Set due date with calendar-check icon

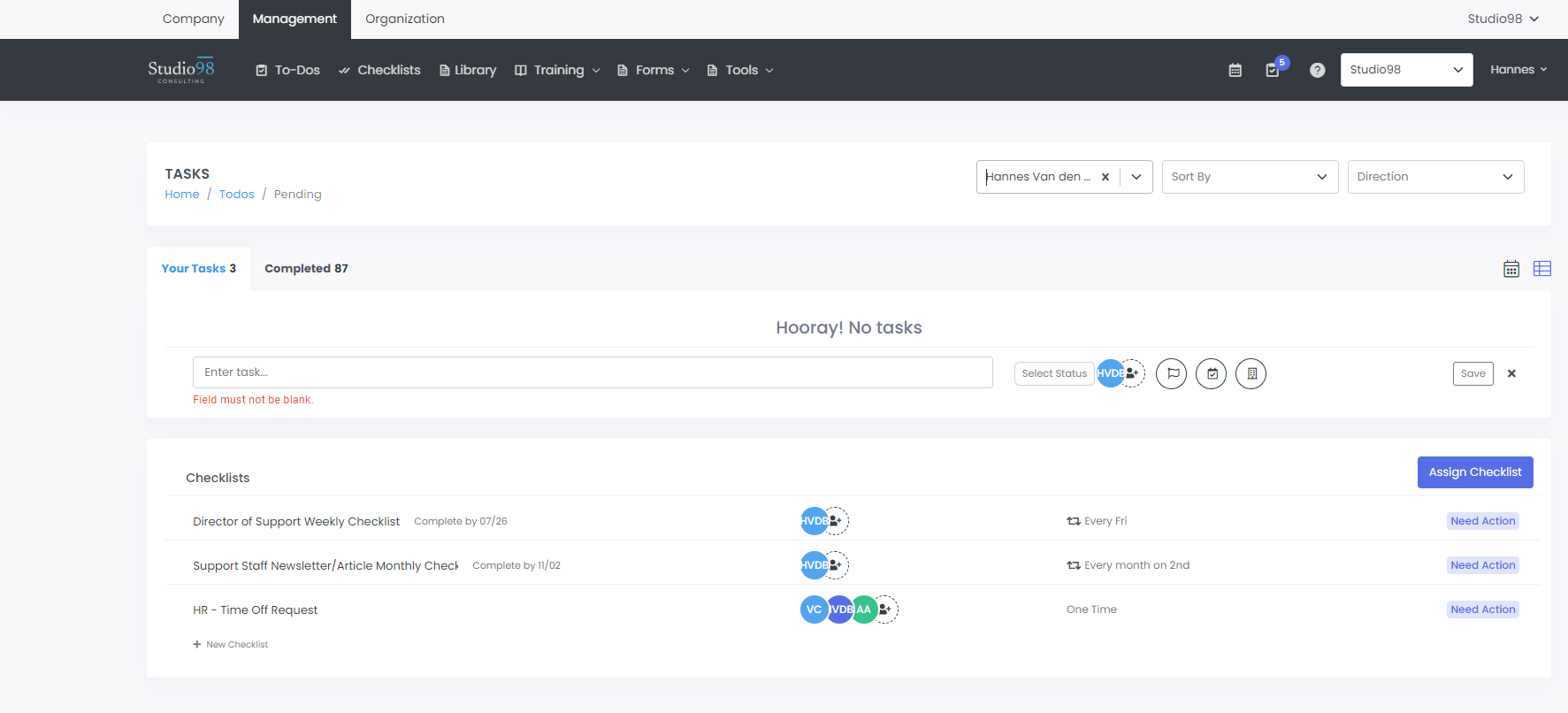(x=1212, y=374)
